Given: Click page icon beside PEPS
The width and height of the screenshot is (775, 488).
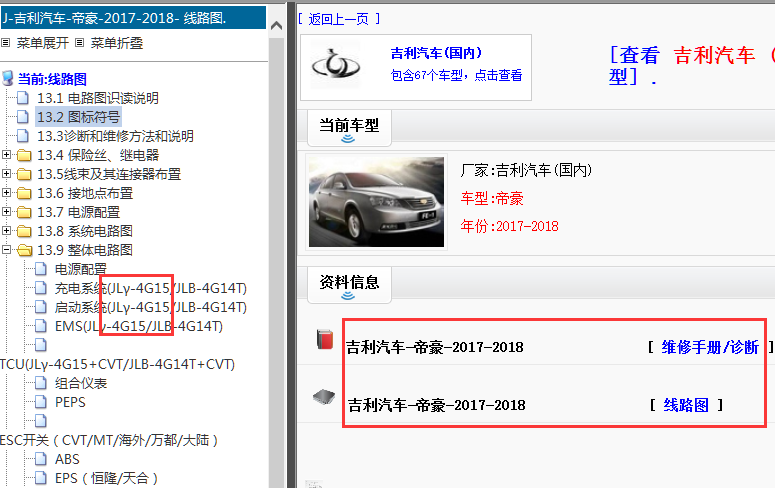Looking at the screenshot, I should pos(41,402).
